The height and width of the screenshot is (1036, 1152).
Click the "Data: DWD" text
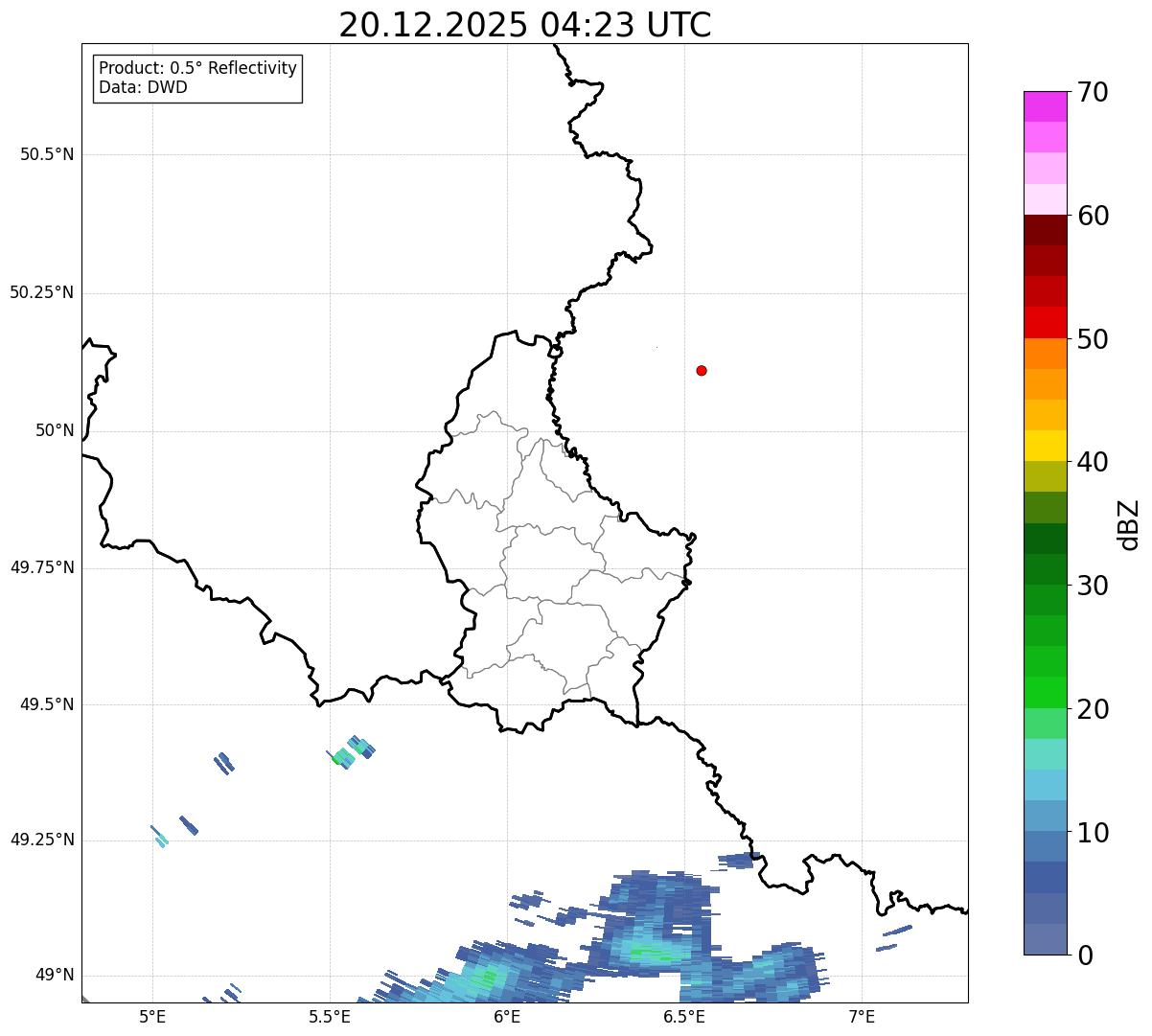tap(143, 88)
